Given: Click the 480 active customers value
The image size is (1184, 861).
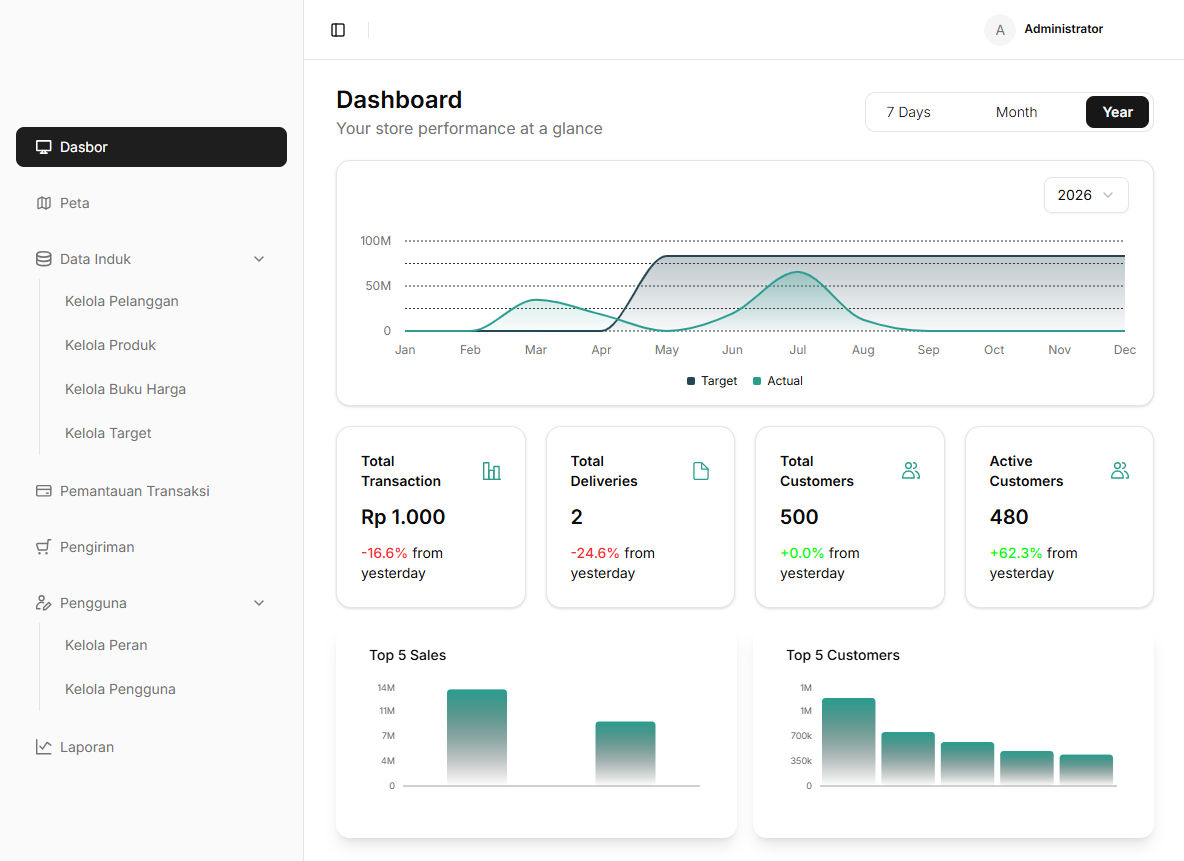Looking at the screenshot, I should click(x=1009, y=517).
